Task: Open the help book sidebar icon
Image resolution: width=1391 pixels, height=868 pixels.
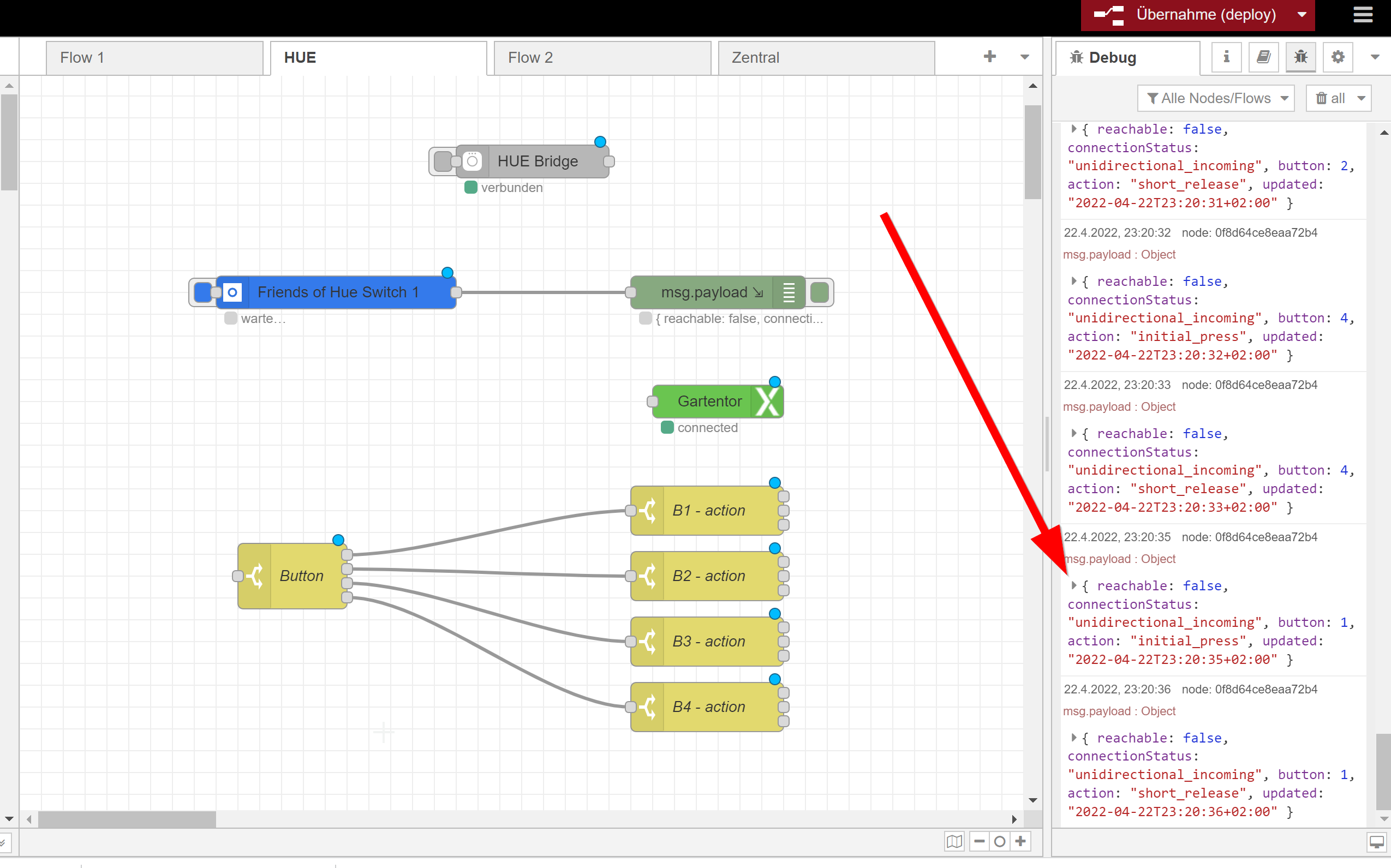Action: [x=1263, y=57]
